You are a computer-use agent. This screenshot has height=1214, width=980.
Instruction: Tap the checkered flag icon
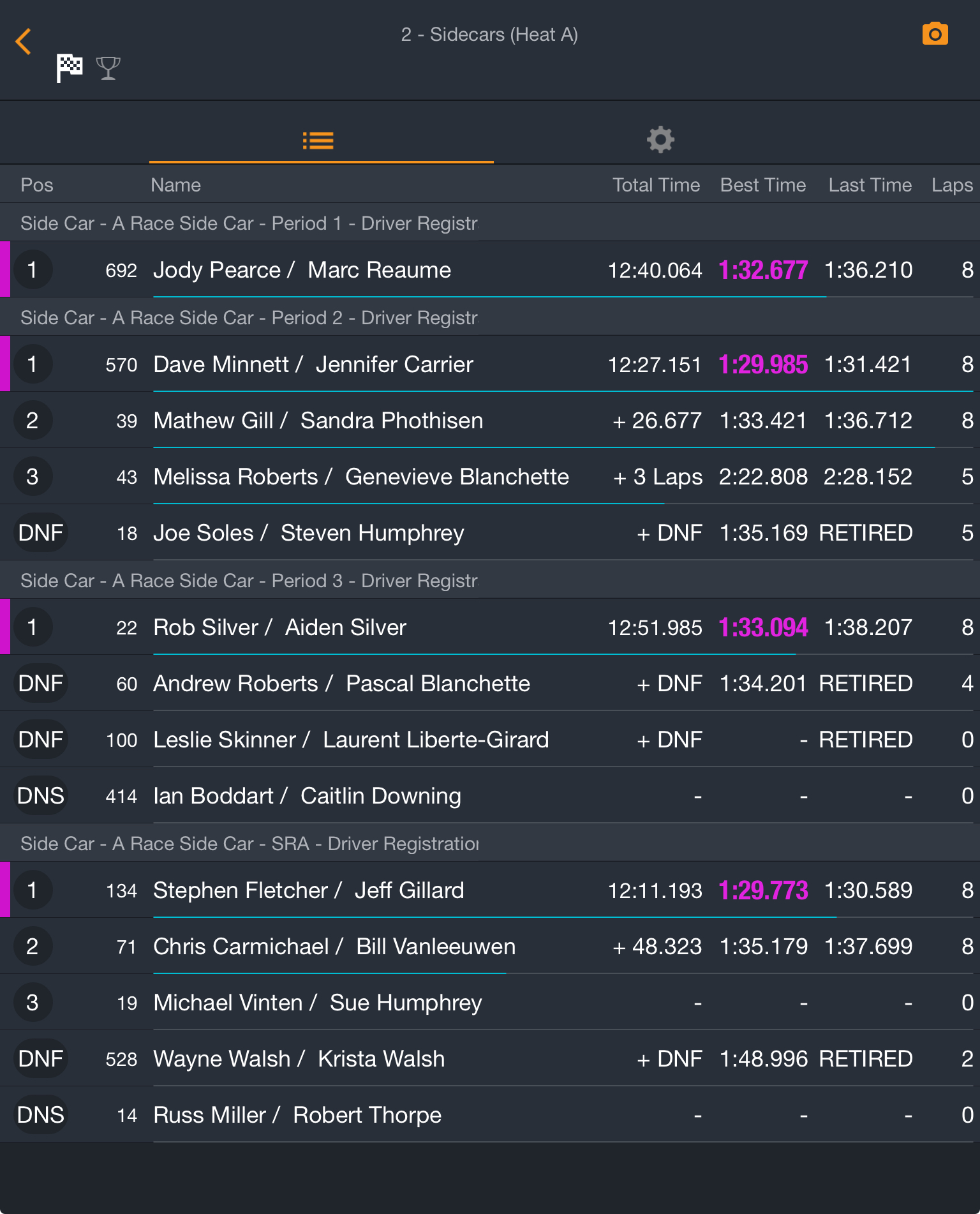click(x=70, y=68)
